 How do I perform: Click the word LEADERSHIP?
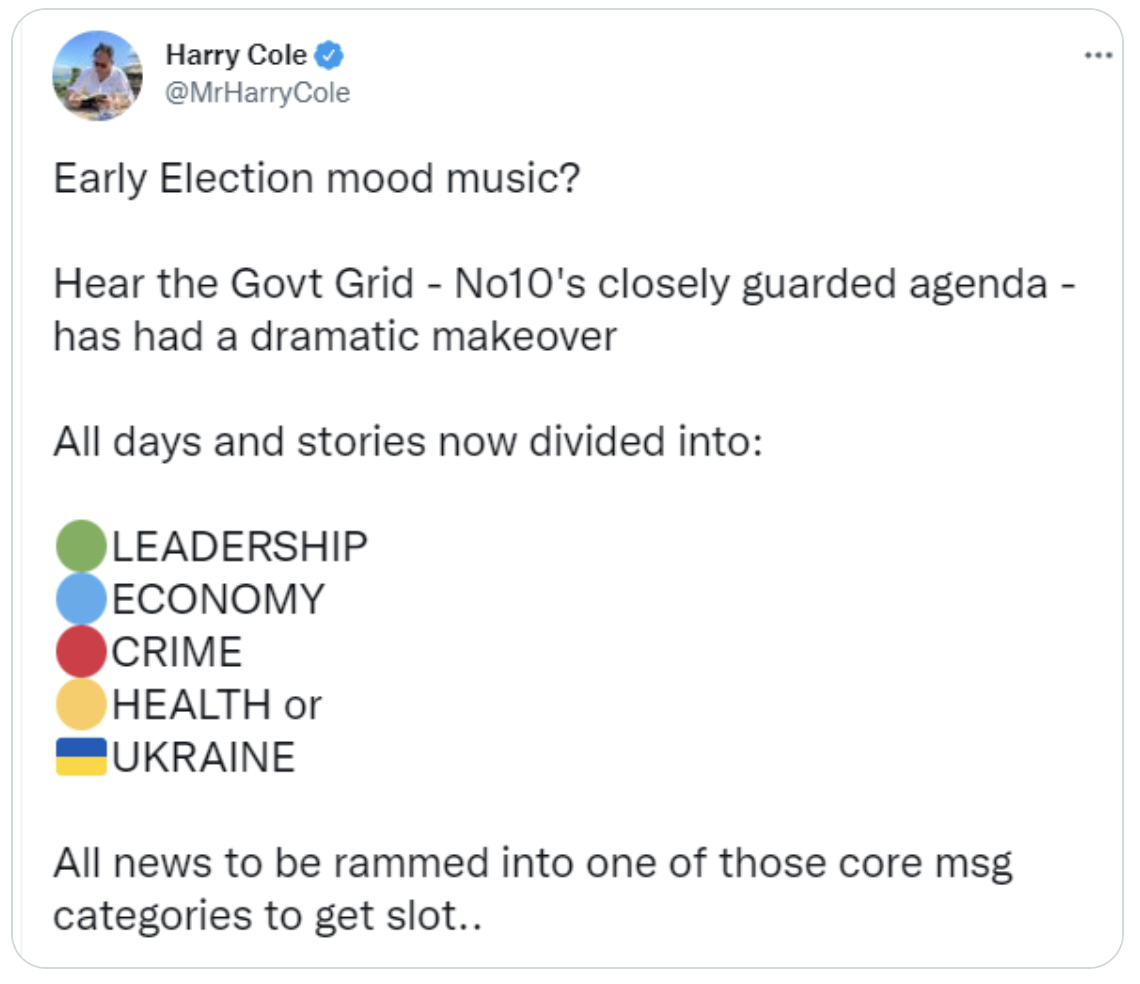coord(239,547)
